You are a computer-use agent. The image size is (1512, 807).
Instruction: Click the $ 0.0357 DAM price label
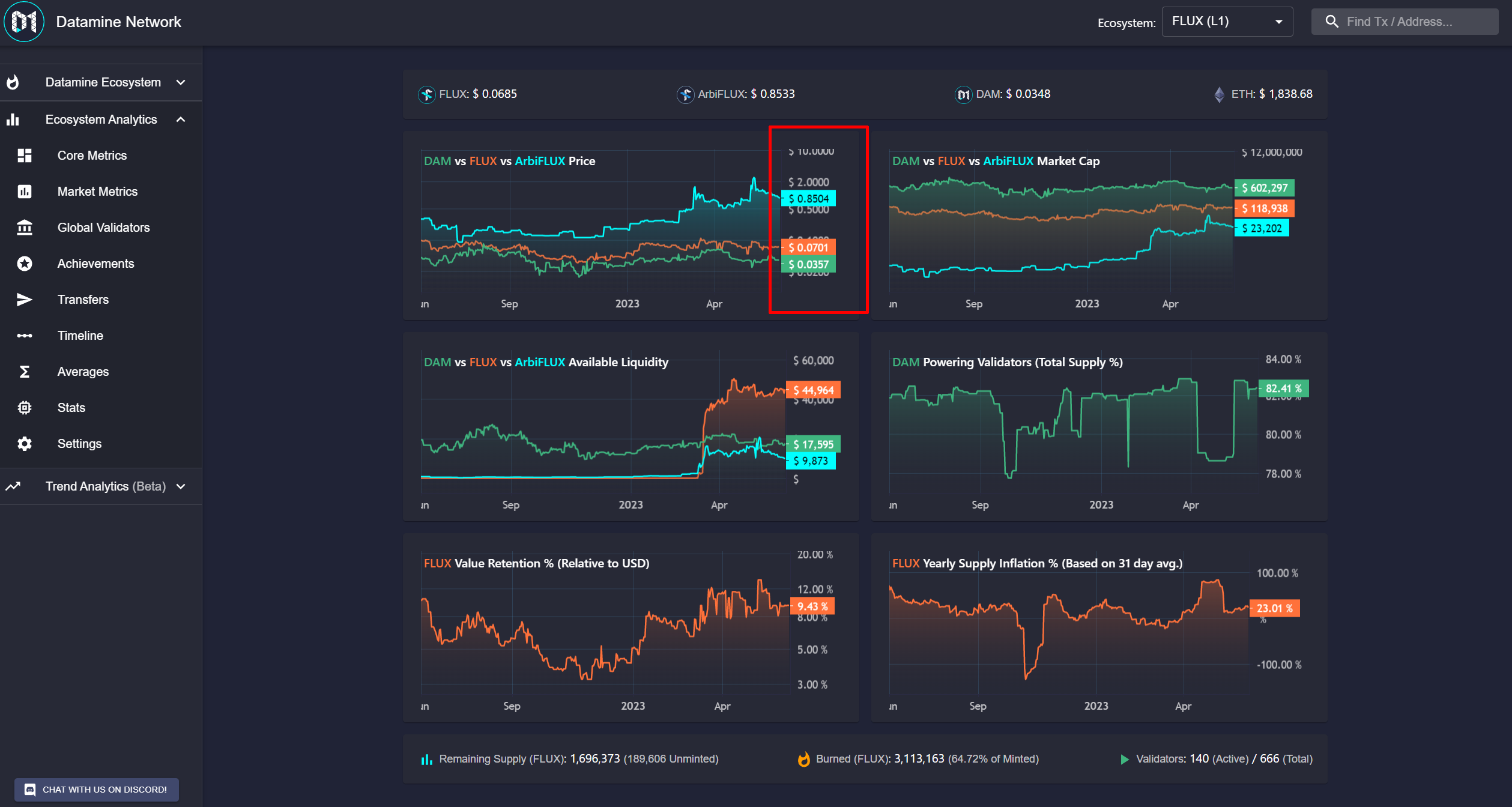tap(808, 264)
